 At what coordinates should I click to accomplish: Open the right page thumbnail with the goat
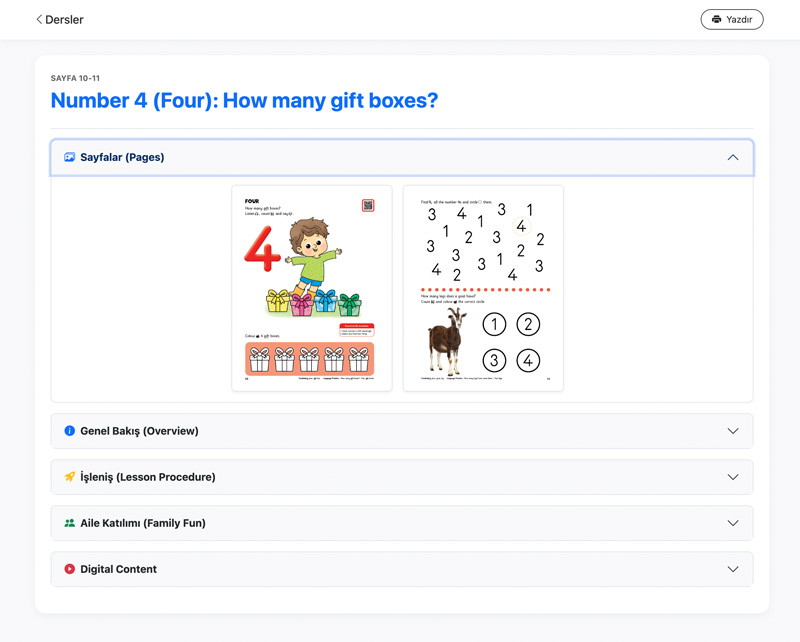pyautogui.click(x=483, y=288)
